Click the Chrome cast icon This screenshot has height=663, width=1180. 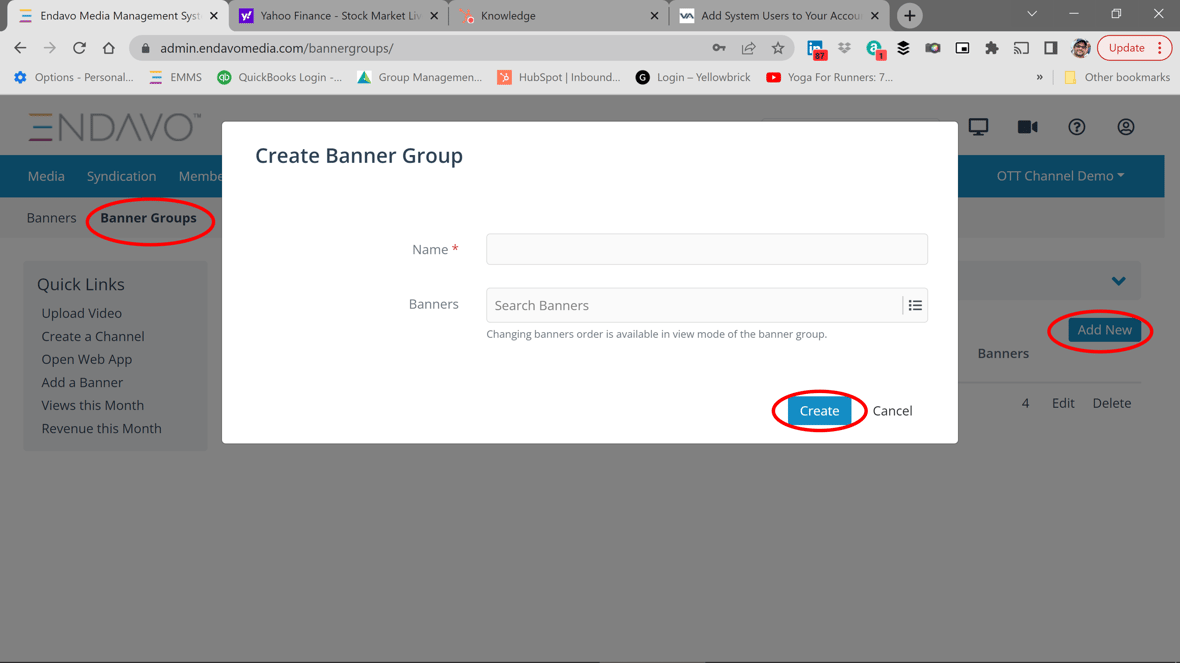coord(1022,47)
